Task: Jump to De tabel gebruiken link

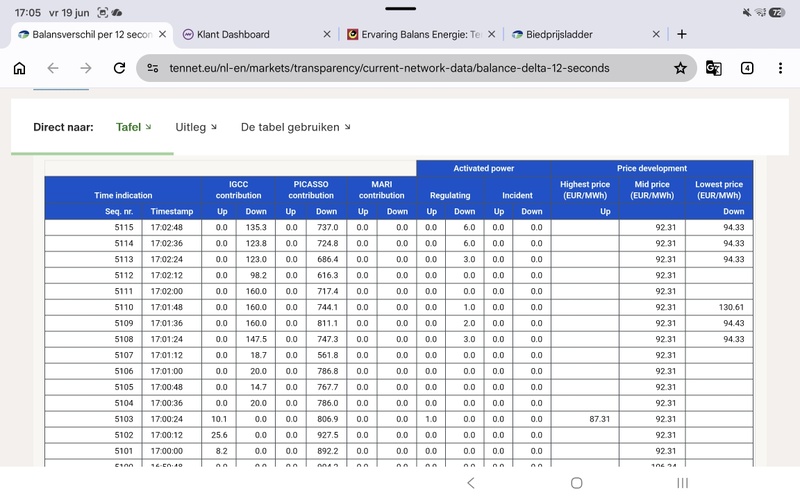Action: [x=295, y=127]
